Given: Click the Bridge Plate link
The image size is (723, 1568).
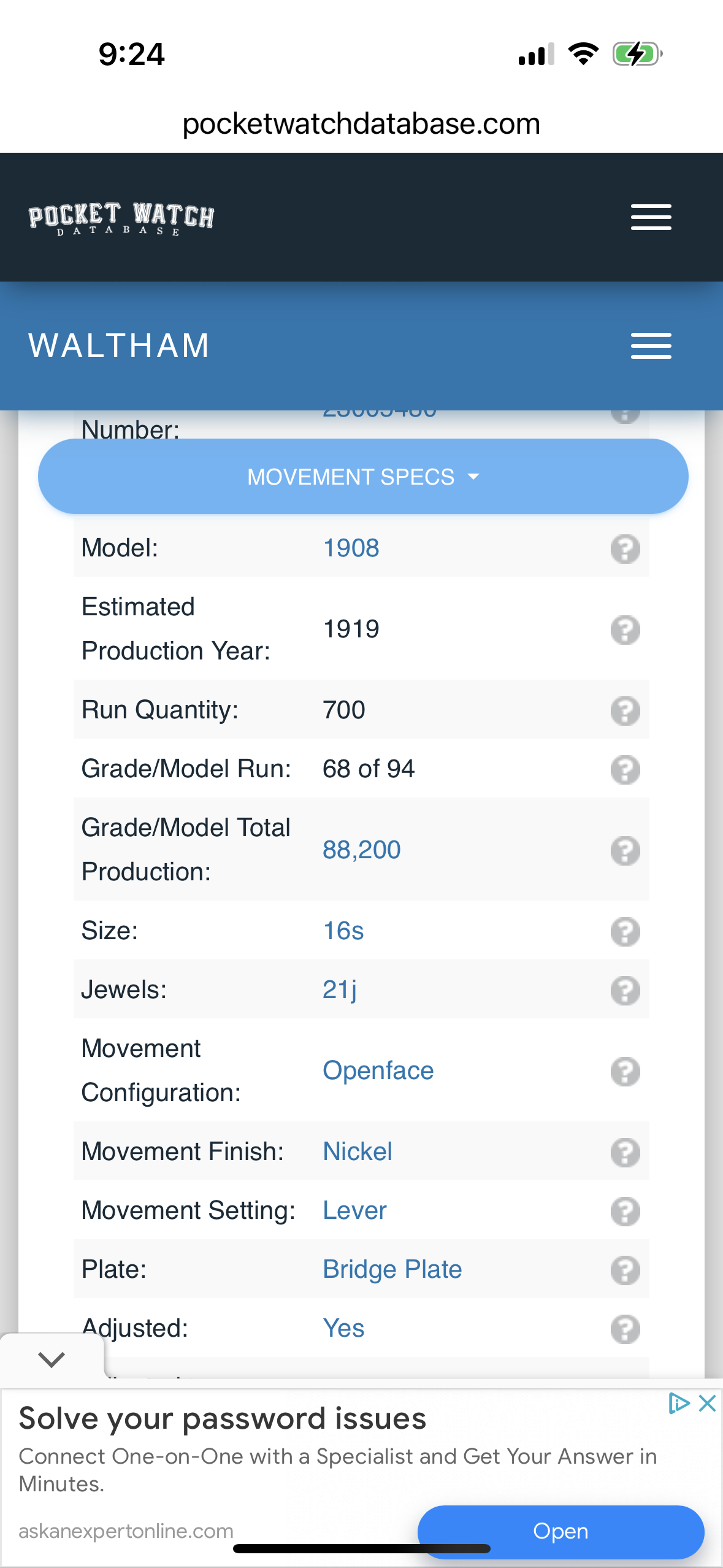Looking at the screenshot, I should [x=392, y=1269].
